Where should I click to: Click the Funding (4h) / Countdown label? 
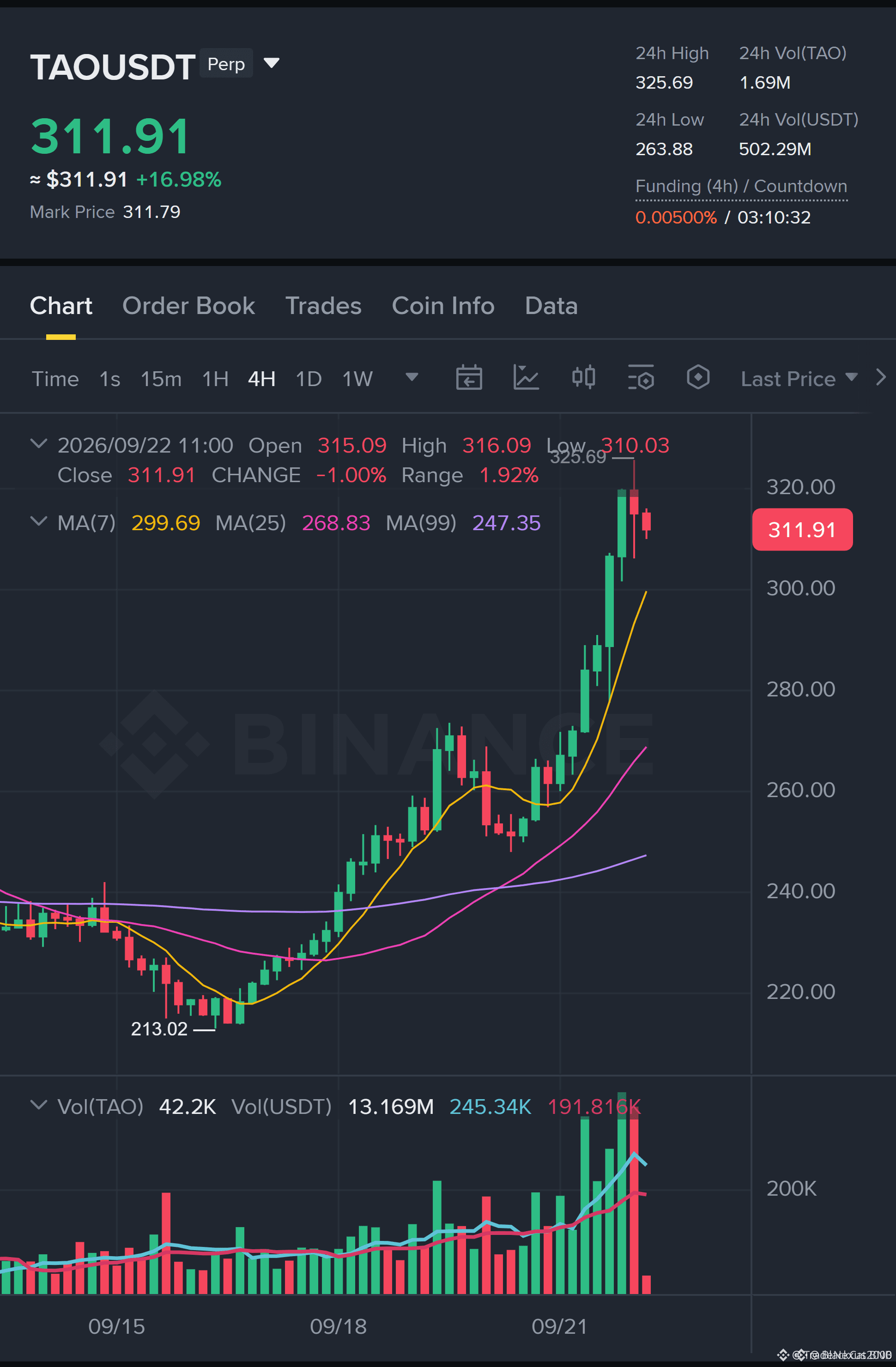coord(741,186)
